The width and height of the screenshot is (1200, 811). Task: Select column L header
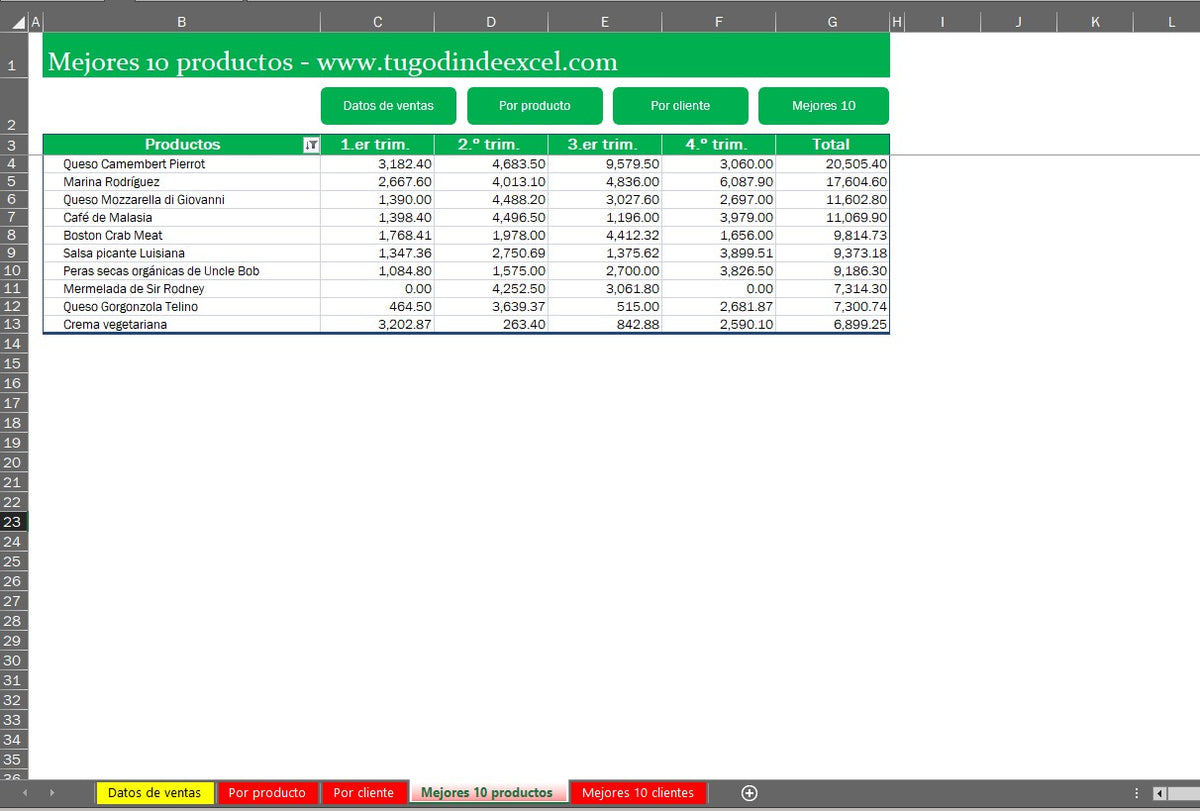point(1171,21)
